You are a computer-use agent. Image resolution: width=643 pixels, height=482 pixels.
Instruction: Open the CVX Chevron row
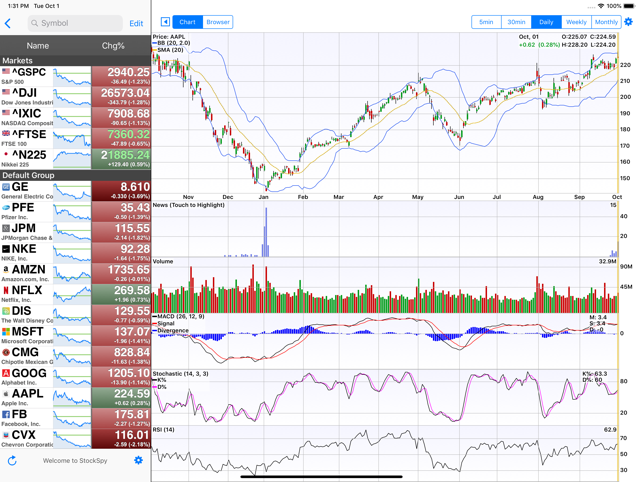pyautogui.click(x=75, y=439)
